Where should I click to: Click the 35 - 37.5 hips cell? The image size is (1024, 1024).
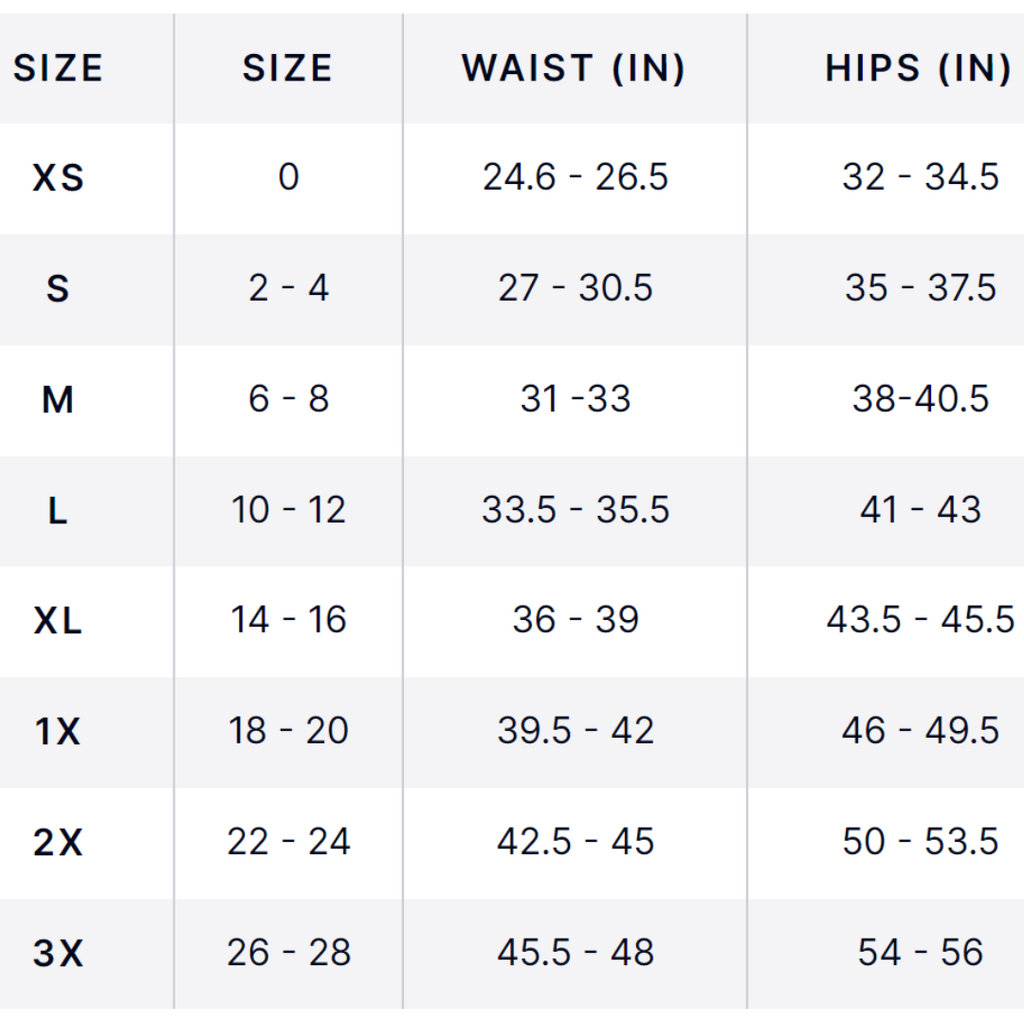pos(920,289)
